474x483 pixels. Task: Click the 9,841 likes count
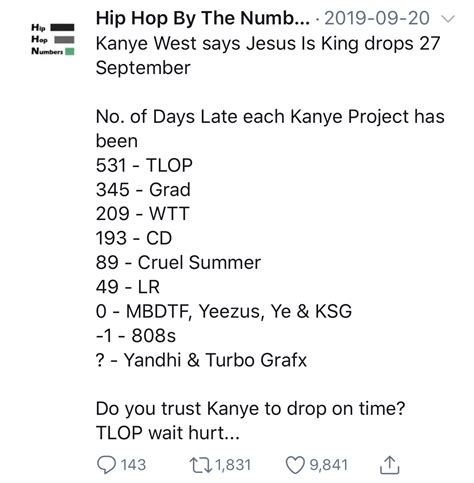(329, 465)
